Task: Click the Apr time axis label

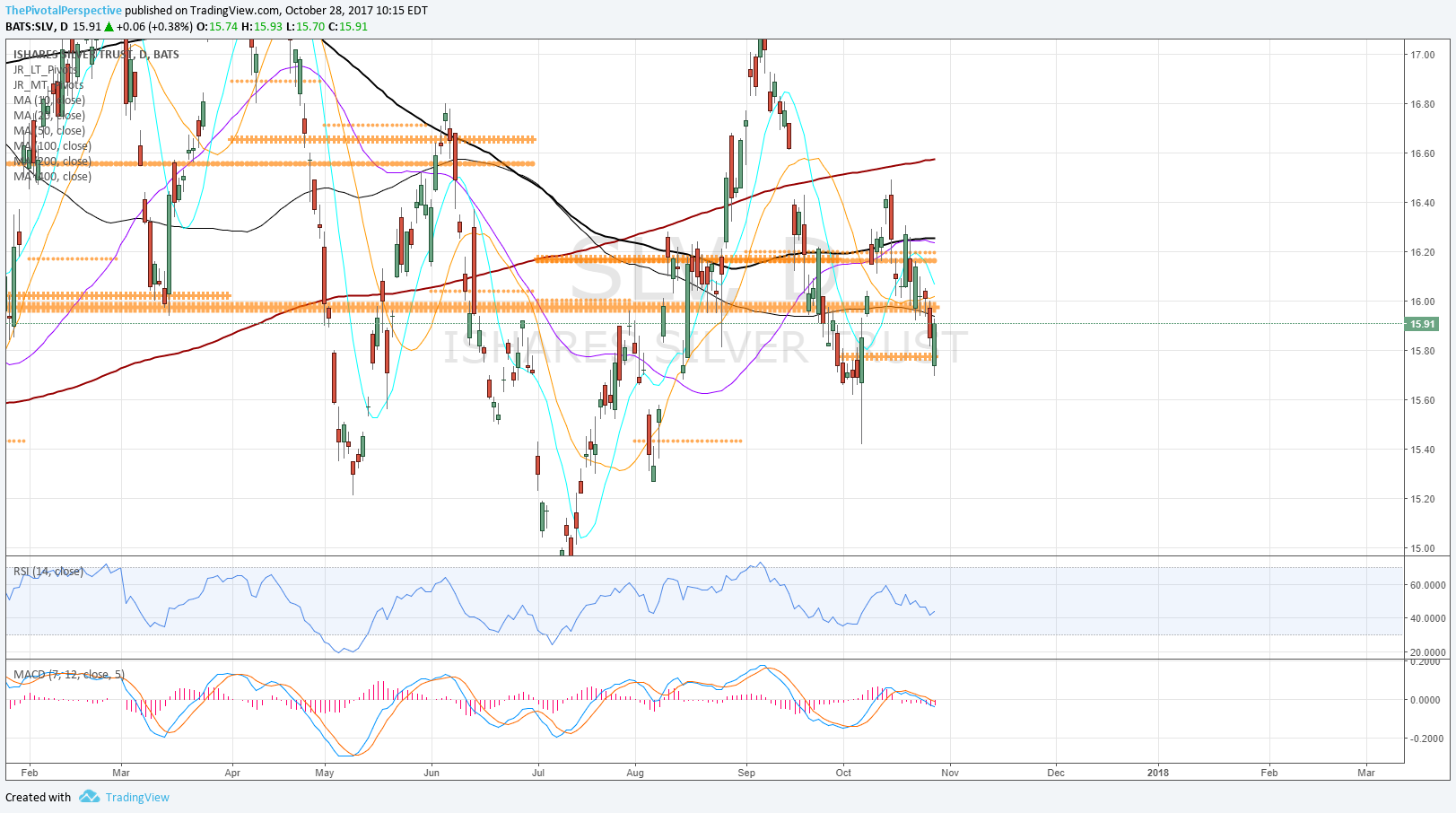Action: tap(232, 773)
